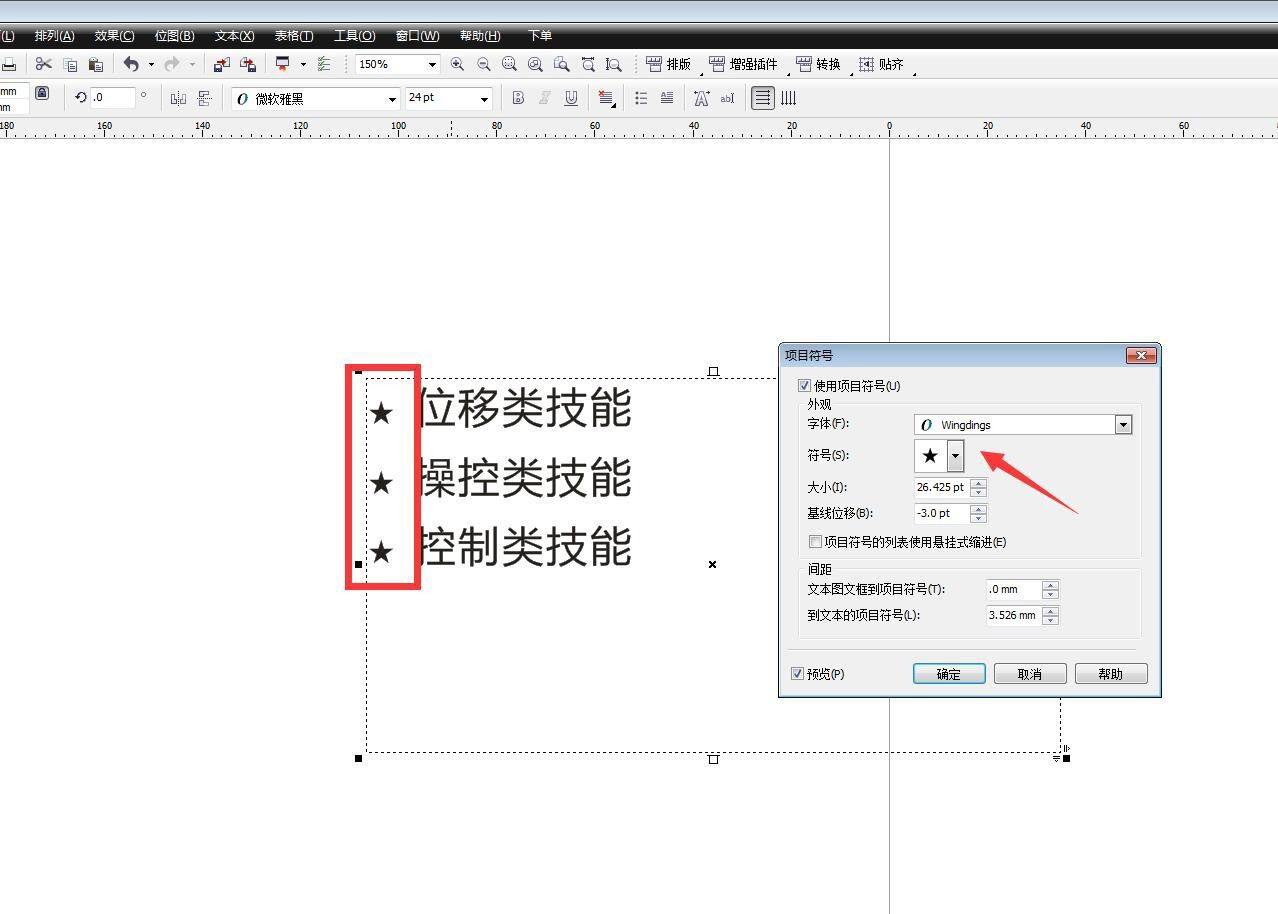Open the 150% zoom level dropdown
The width and height of the screenshot is (1278, 914).
[432, 64]
